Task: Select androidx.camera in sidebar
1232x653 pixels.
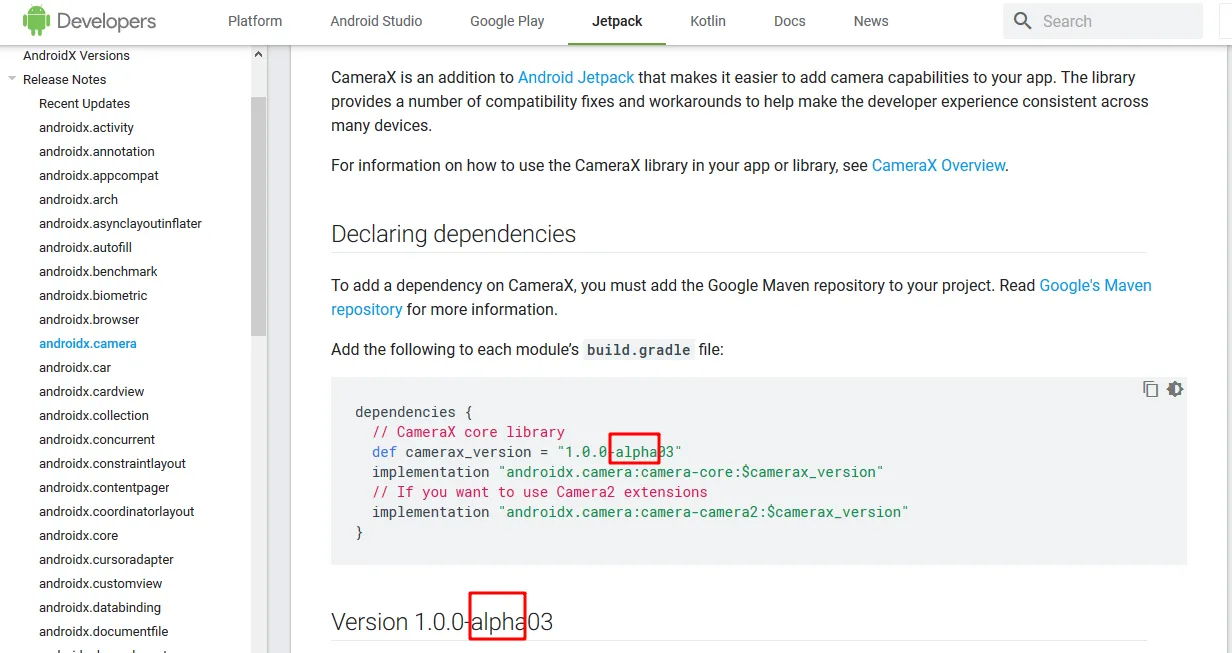Action: click(x=88, y=343)
